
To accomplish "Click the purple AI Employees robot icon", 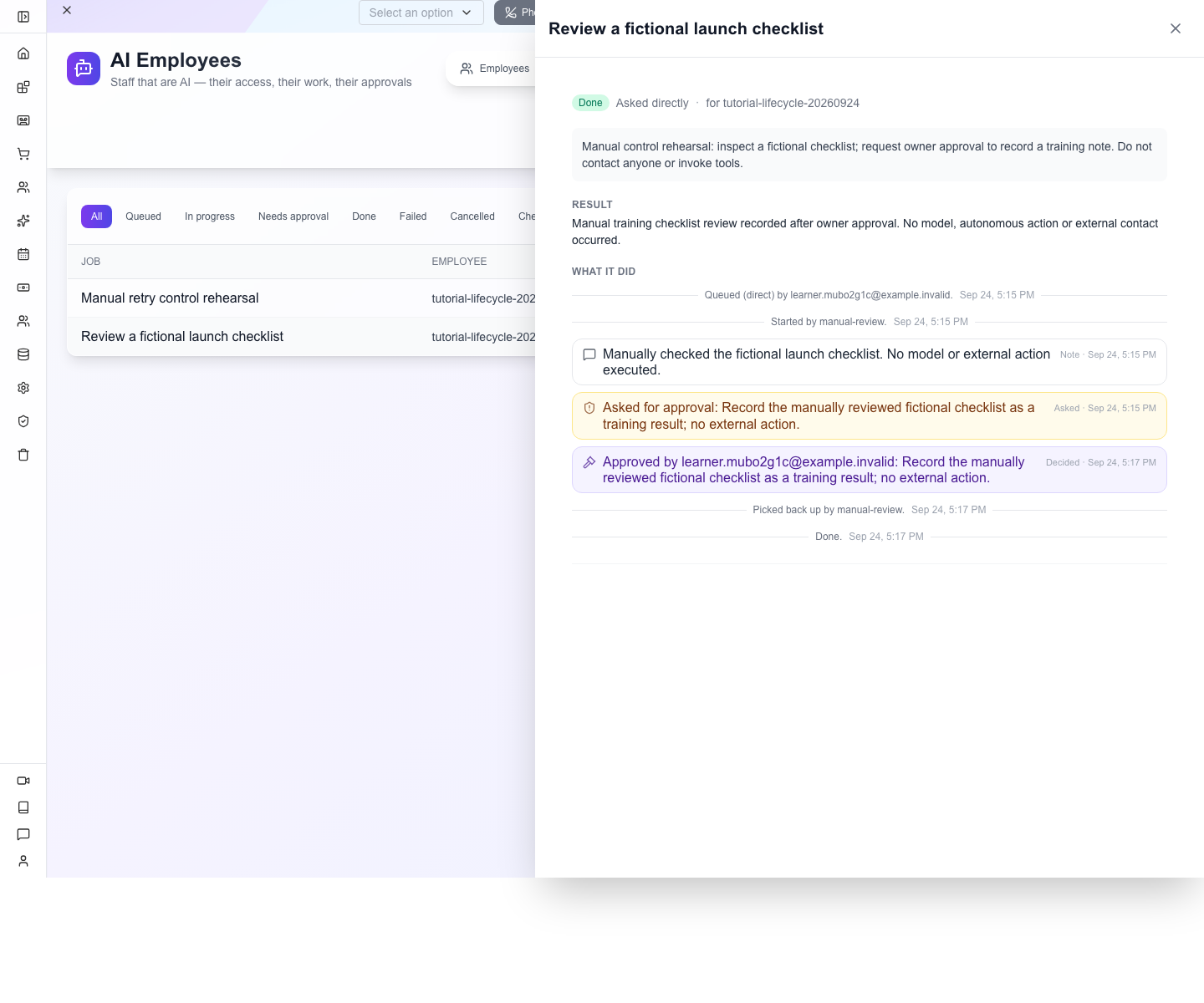I will coord(84,69).
